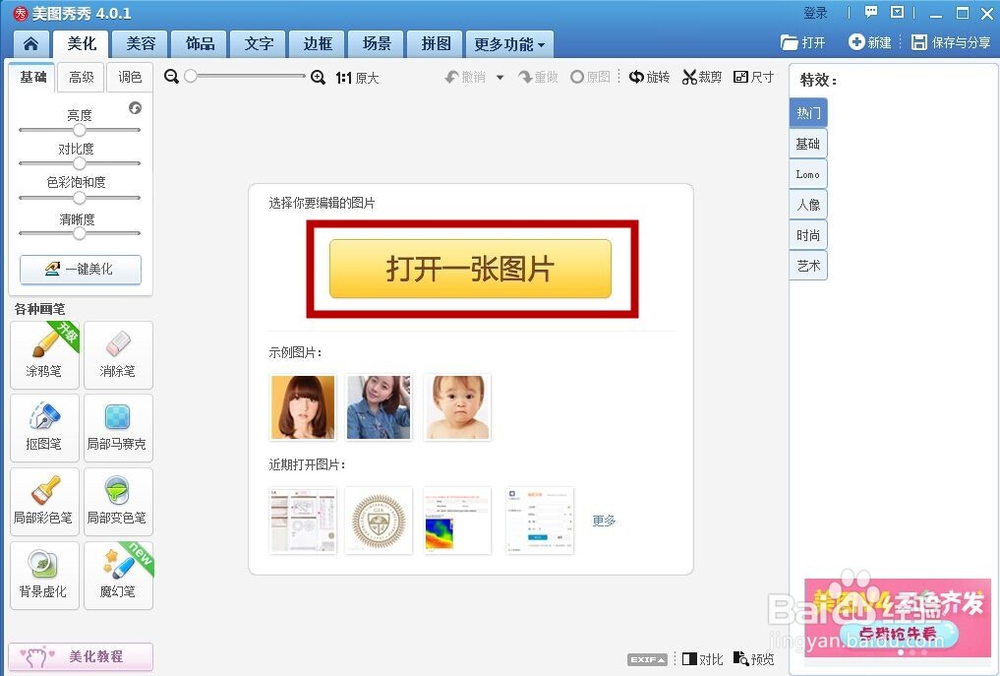Open recent image with rainbow heat map
This screenshot has width=1000, height=676.
pyautogui.click(x=457, y=520)
